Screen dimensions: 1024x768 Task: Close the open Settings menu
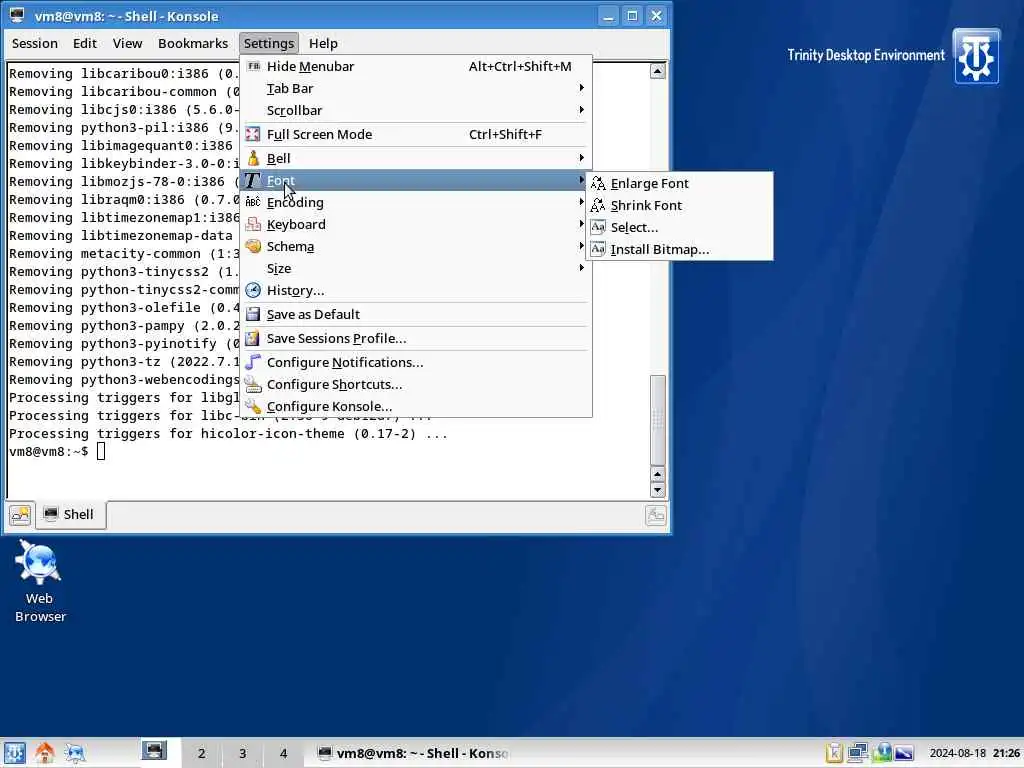point(268,43)
